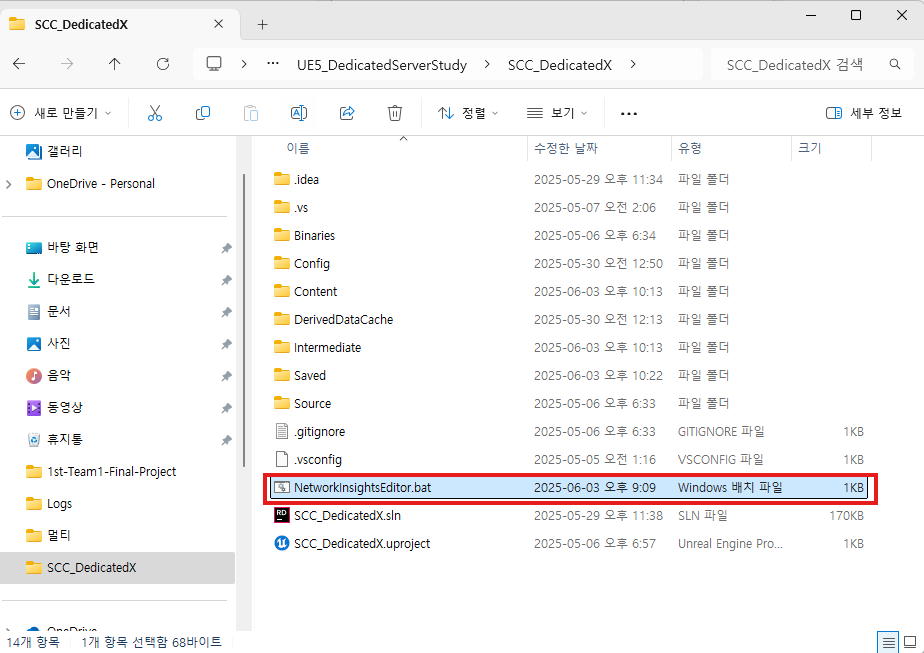Sort by 유형 column header
Screen dimensions: 924x653
click(x=731, y=149)
